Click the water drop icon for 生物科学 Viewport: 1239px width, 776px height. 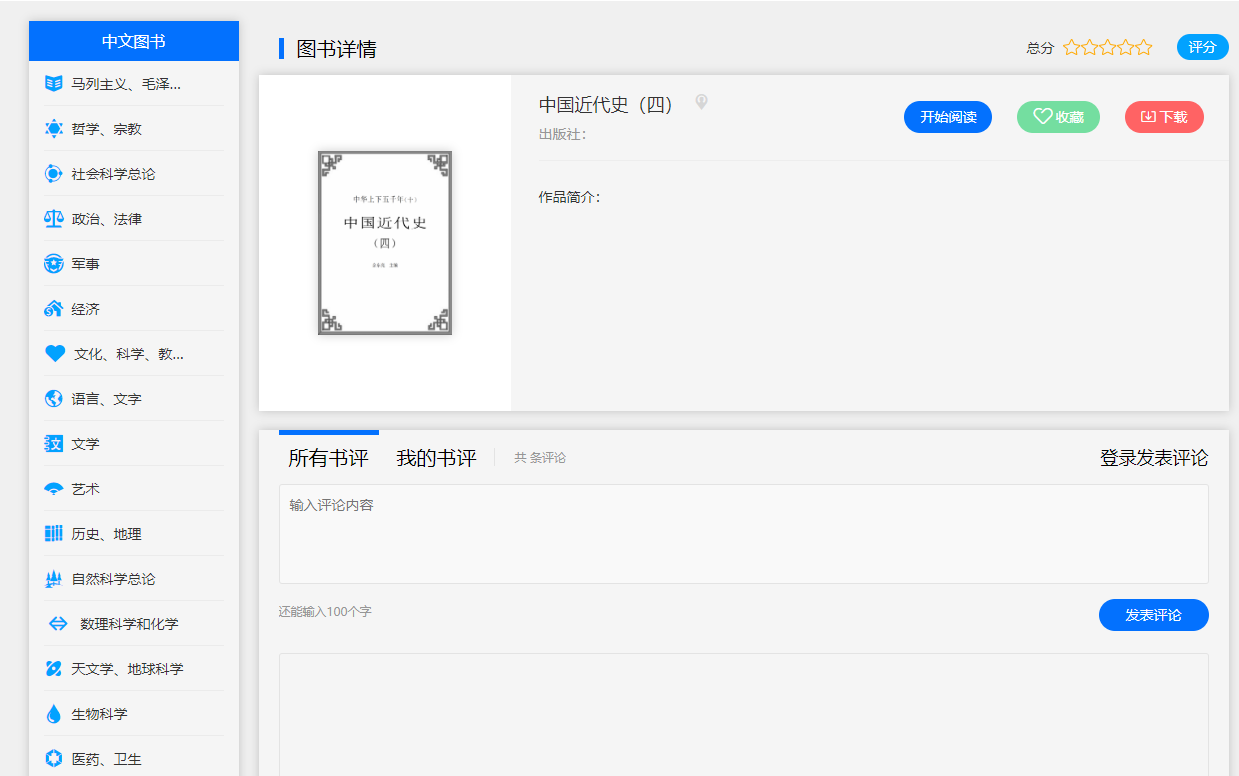point(54,714)
